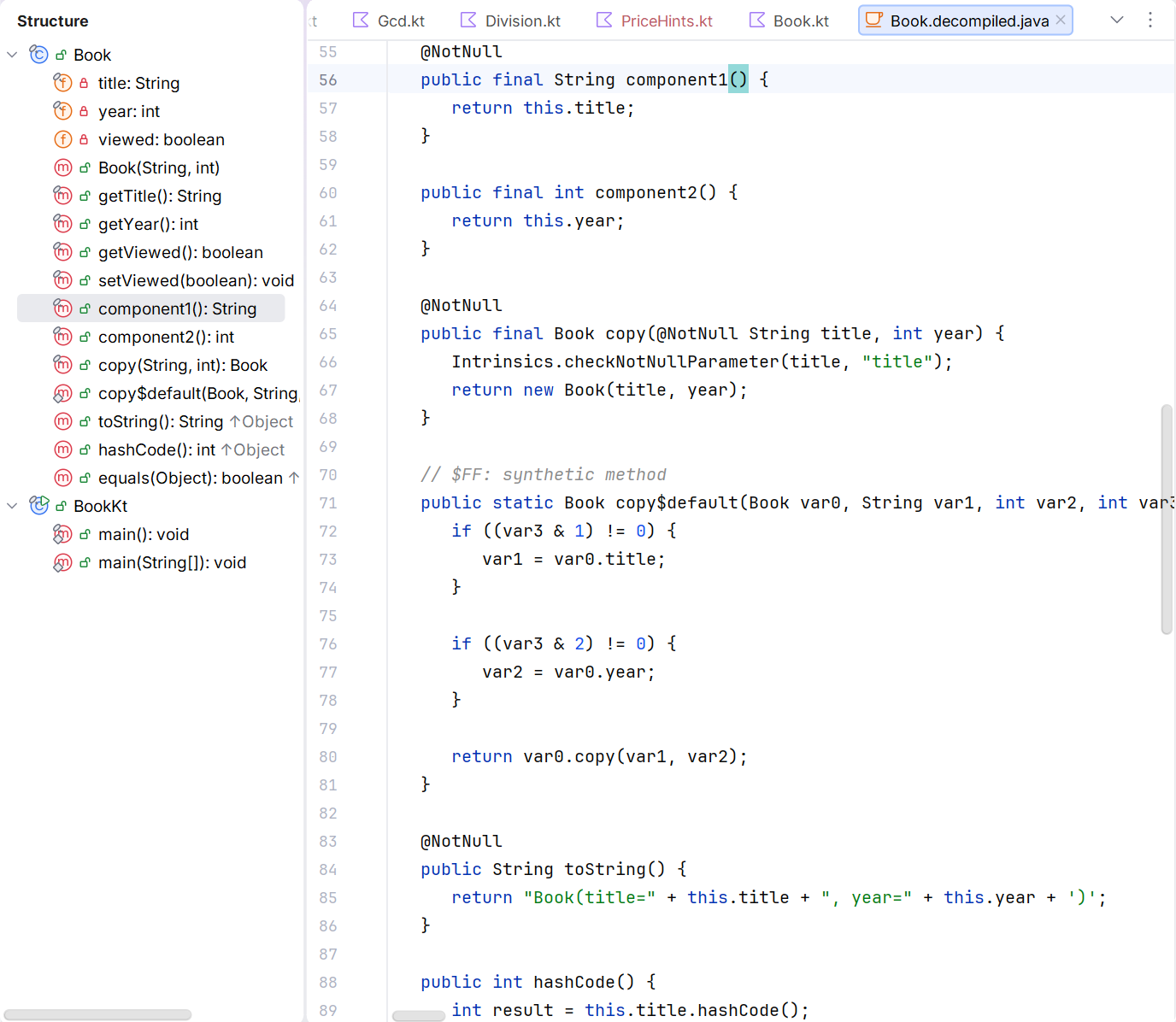Switch to the Gcd.kt tab
The height and width of the screenshot is (1022, 1176).
(x=389, y=21)
